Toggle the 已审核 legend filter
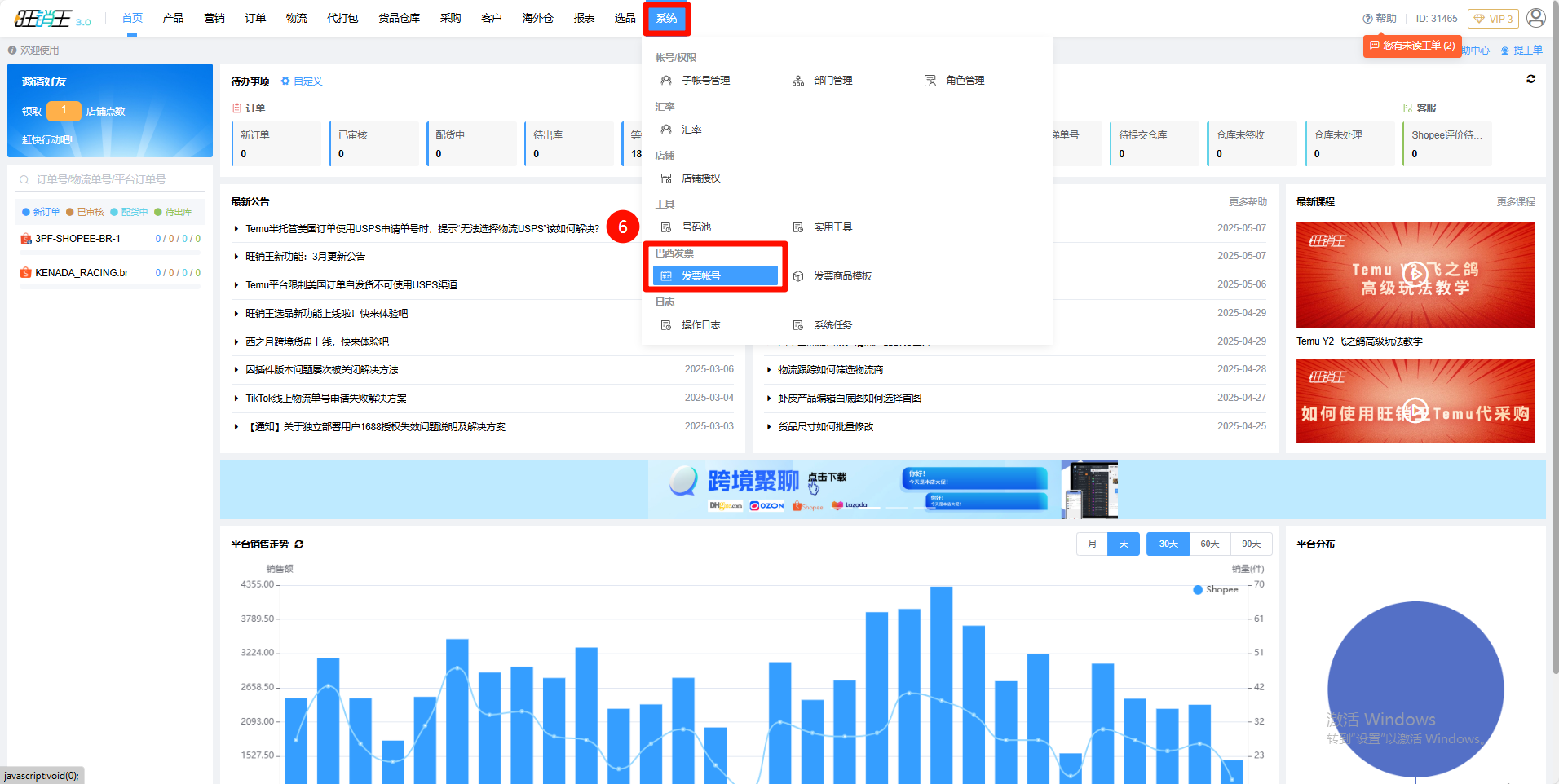 pyautogui.click(x=85, y=212)
